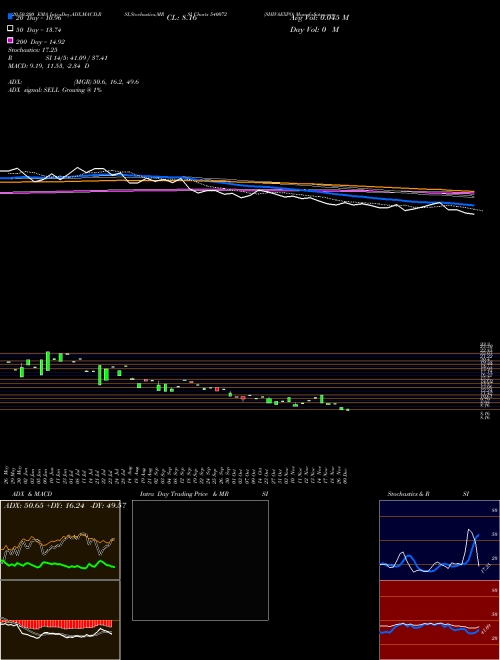This screenshot has height=660, width=500.
Task: Click the 'Stochastics & R' panel title
Action: coord(408,494)
